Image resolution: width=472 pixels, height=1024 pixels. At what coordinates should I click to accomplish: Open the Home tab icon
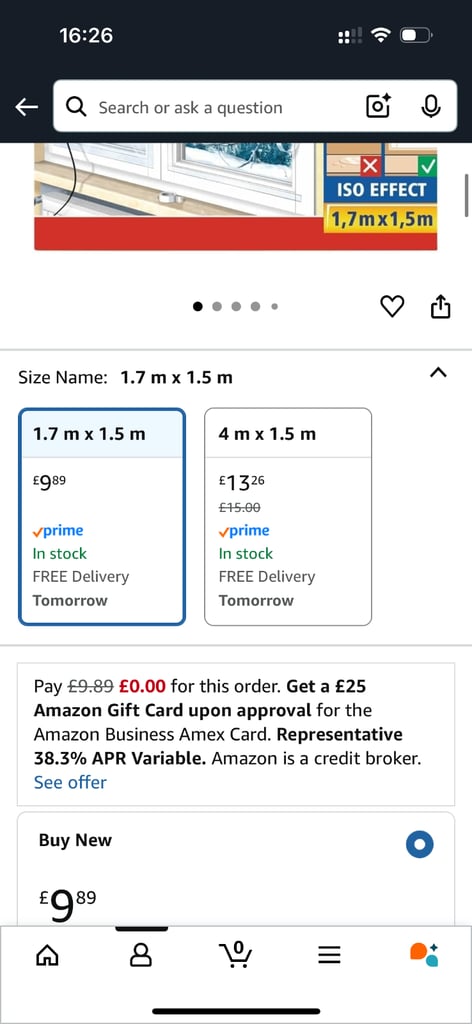point(47,955)
